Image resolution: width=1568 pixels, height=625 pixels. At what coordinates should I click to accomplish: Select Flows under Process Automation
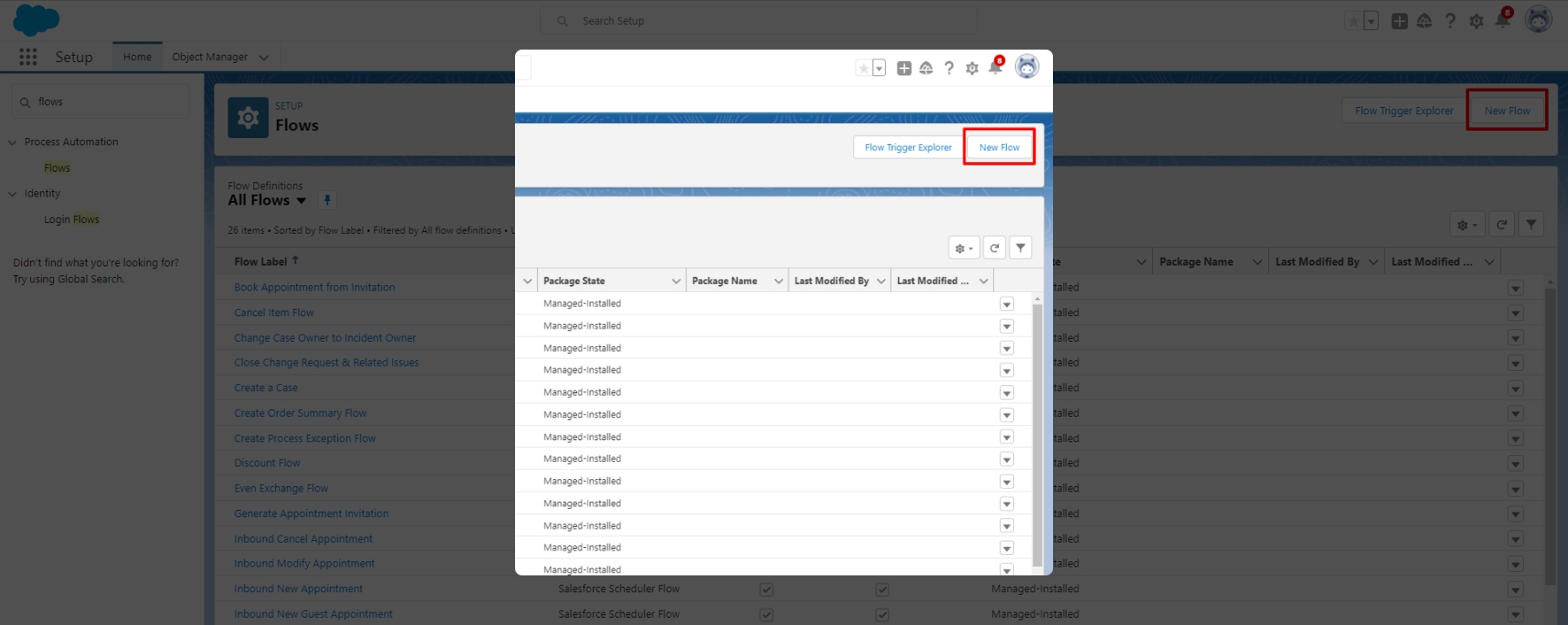pyautogui.click(x=58, y=168)
